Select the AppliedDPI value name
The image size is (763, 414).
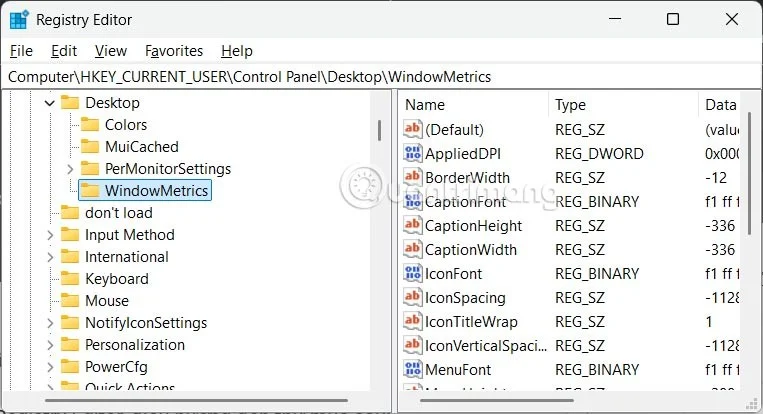point(463,154)
